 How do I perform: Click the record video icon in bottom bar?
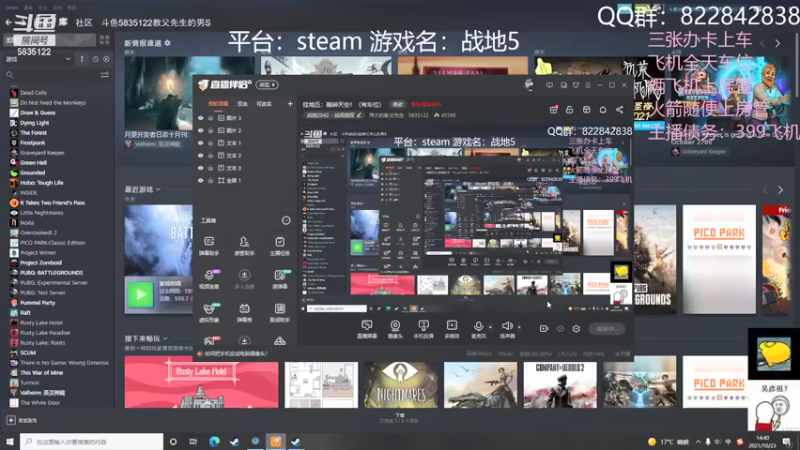[x=544, y=329]
